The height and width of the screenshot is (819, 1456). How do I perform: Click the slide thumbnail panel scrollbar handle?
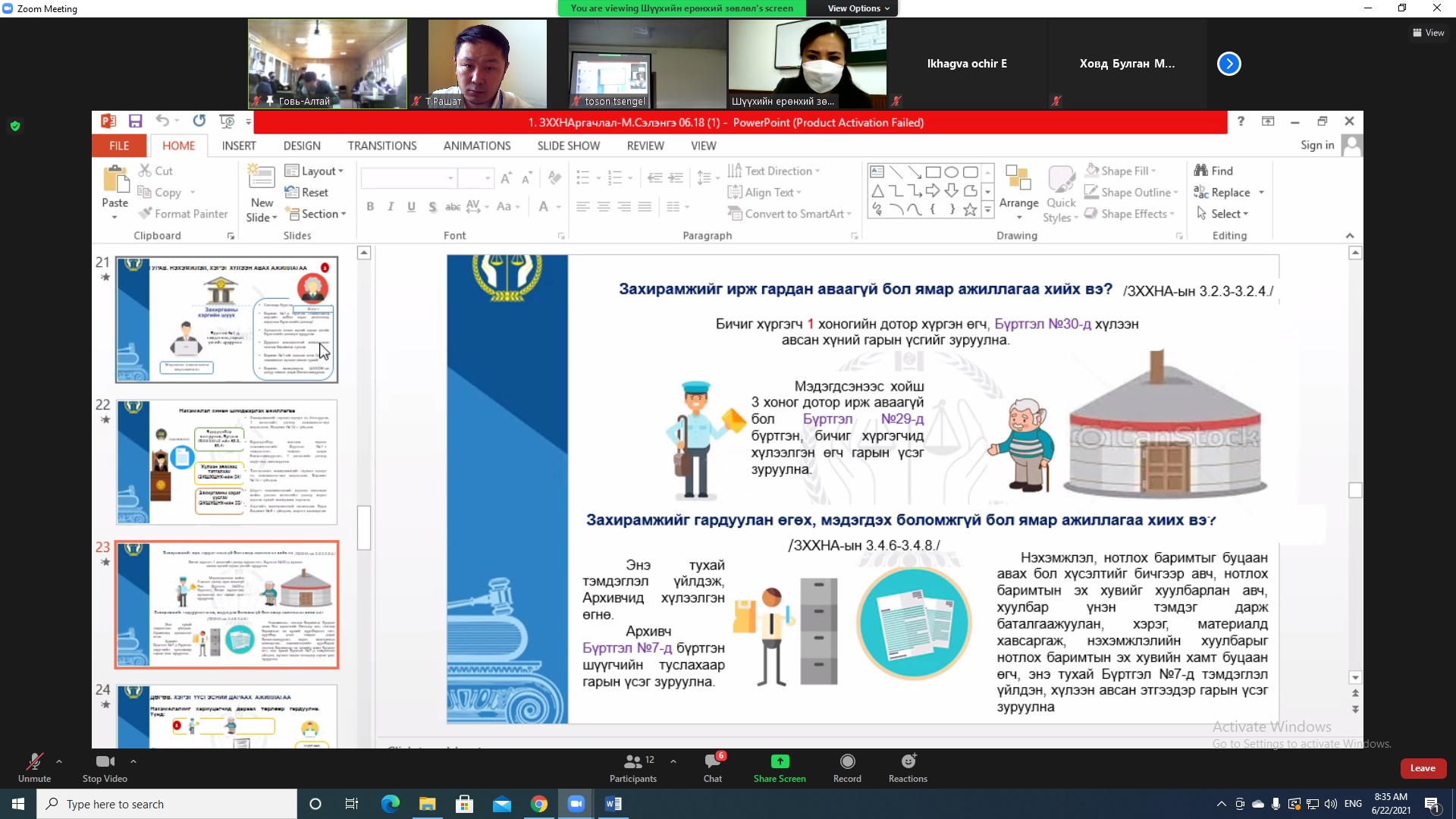click(x=364, y=528)
